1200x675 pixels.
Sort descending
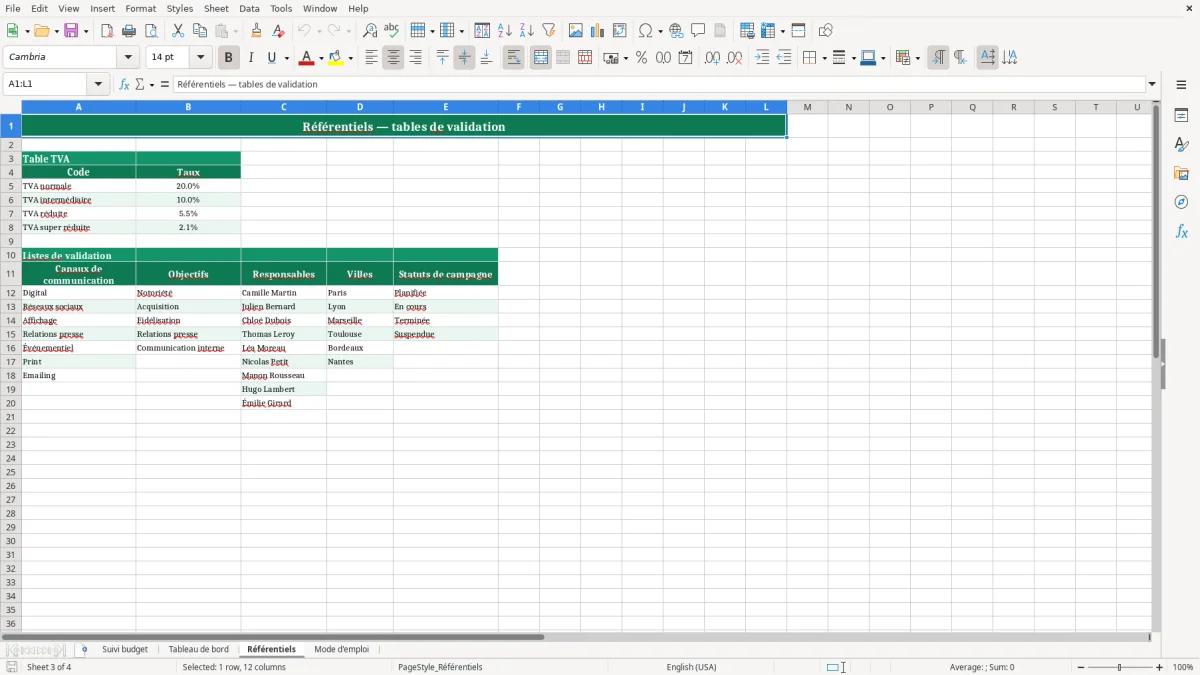[526, 31]
